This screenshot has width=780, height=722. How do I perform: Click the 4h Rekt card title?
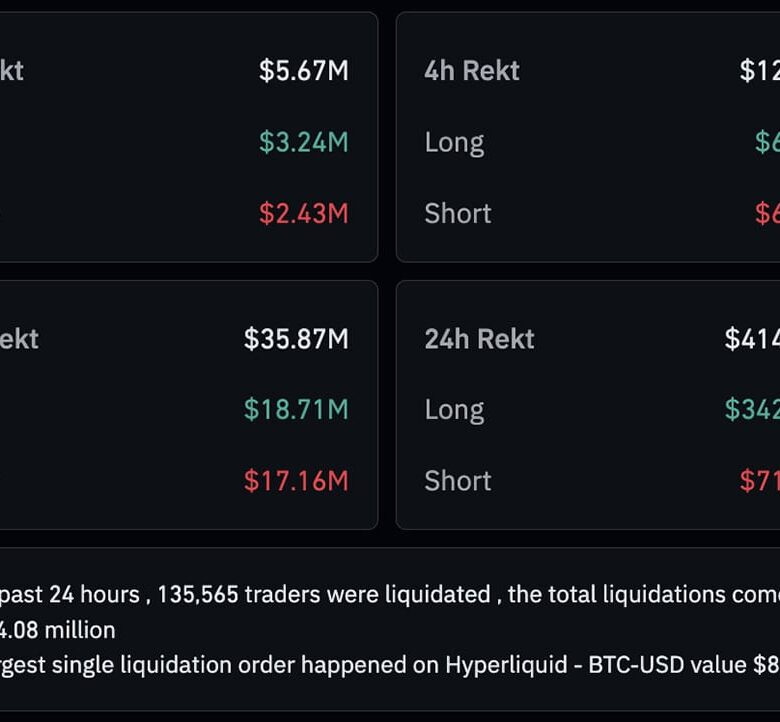[x=471, y=71]
